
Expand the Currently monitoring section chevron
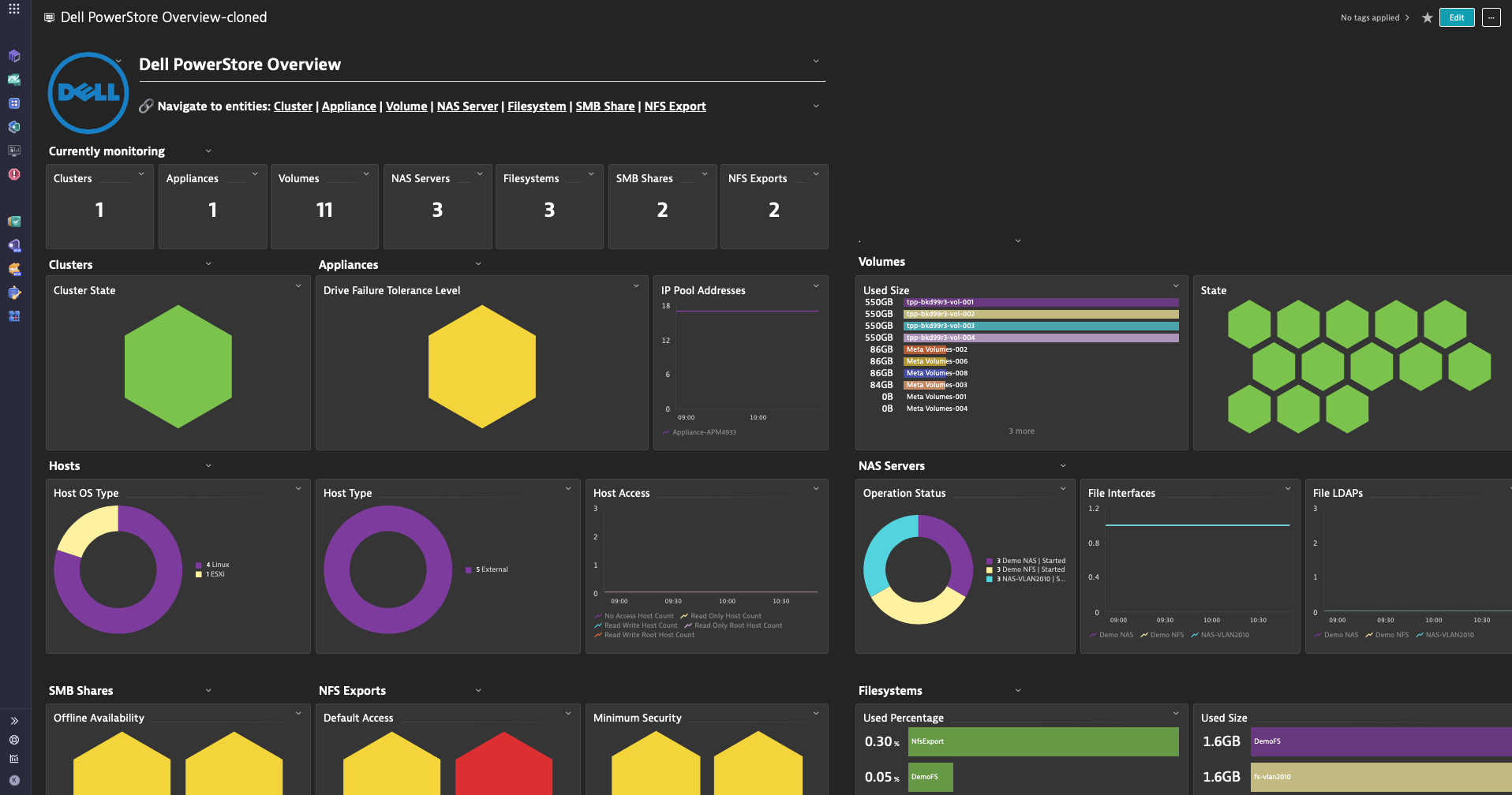point(208,151)
